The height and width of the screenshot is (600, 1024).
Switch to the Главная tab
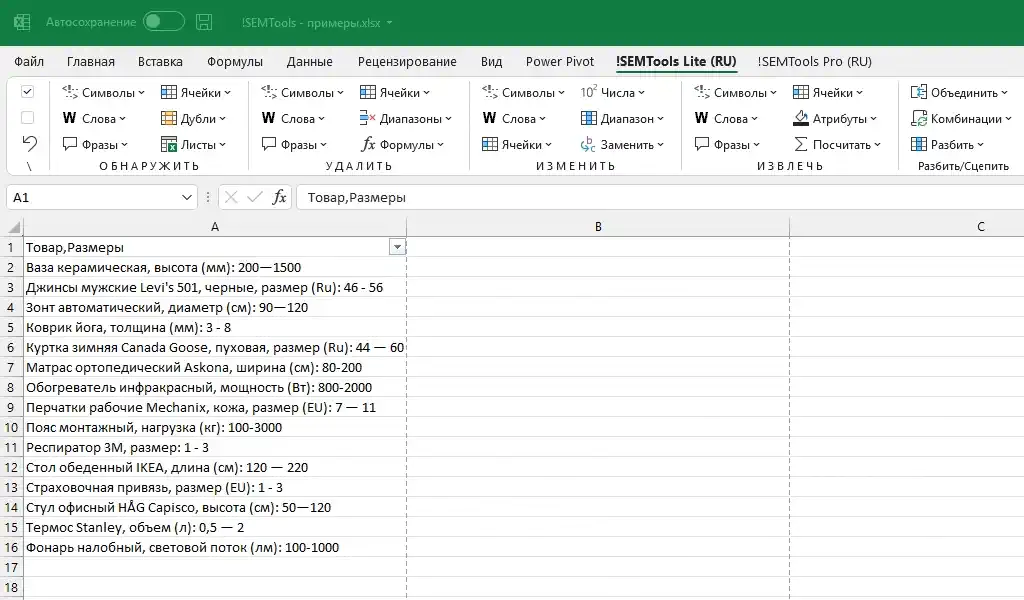pos(91,61)
